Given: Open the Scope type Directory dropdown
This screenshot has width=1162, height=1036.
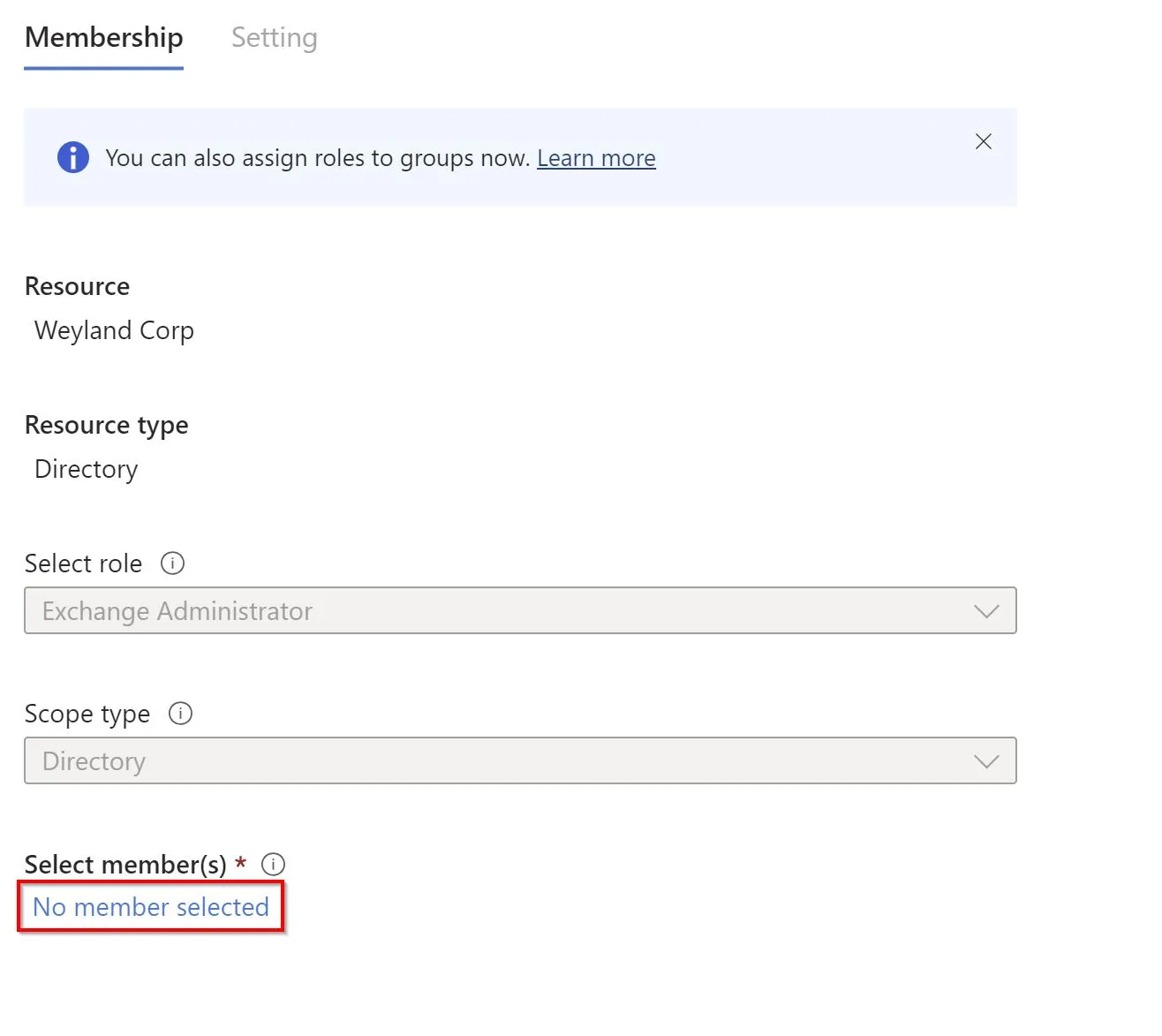Looking at the screenshot, I should coord(520,760).
